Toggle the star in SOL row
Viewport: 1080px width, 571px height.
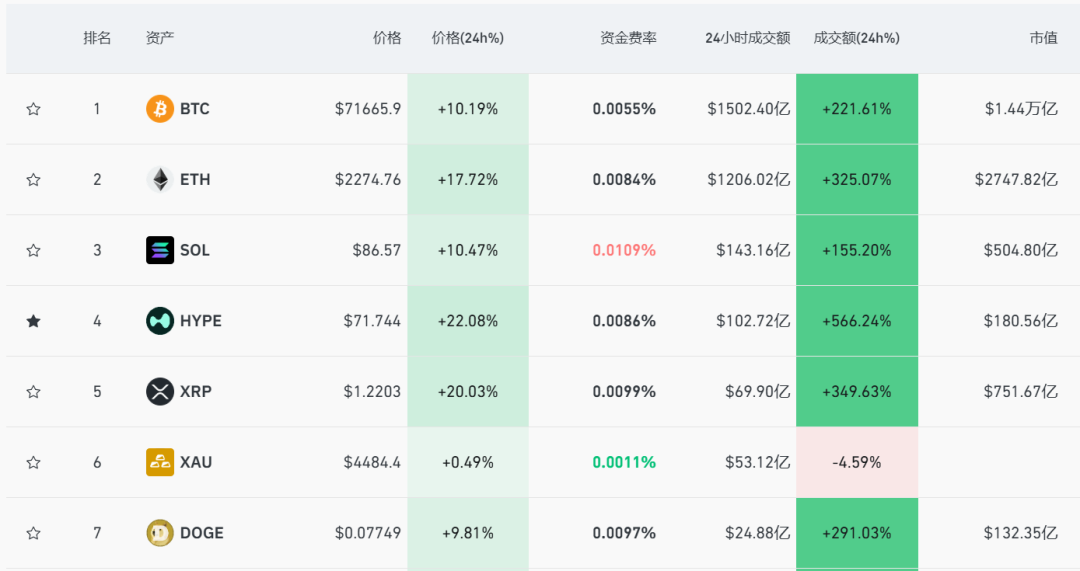(33, 250)
